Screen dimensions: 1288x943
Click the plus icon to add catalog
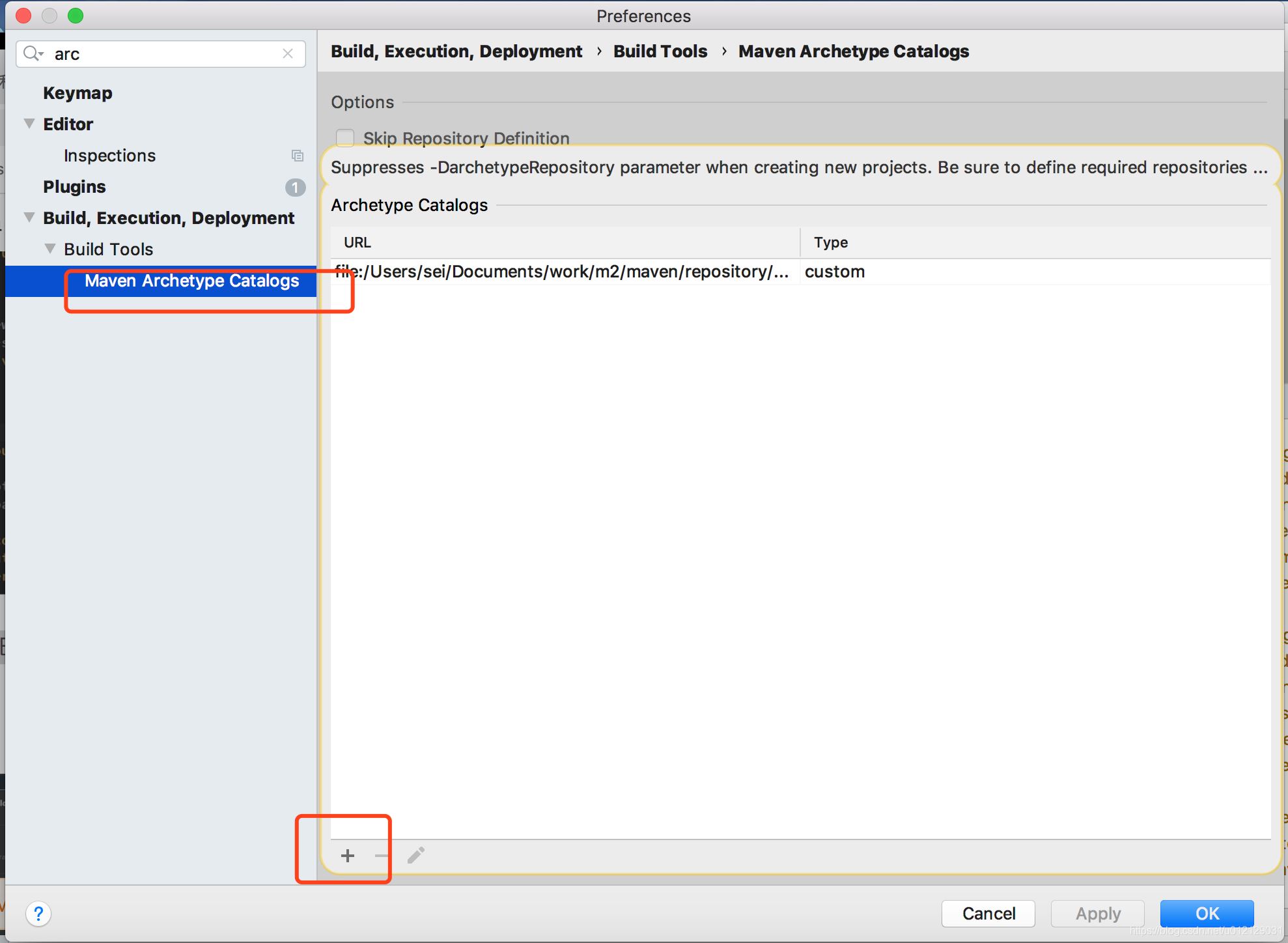pos(348,856)
